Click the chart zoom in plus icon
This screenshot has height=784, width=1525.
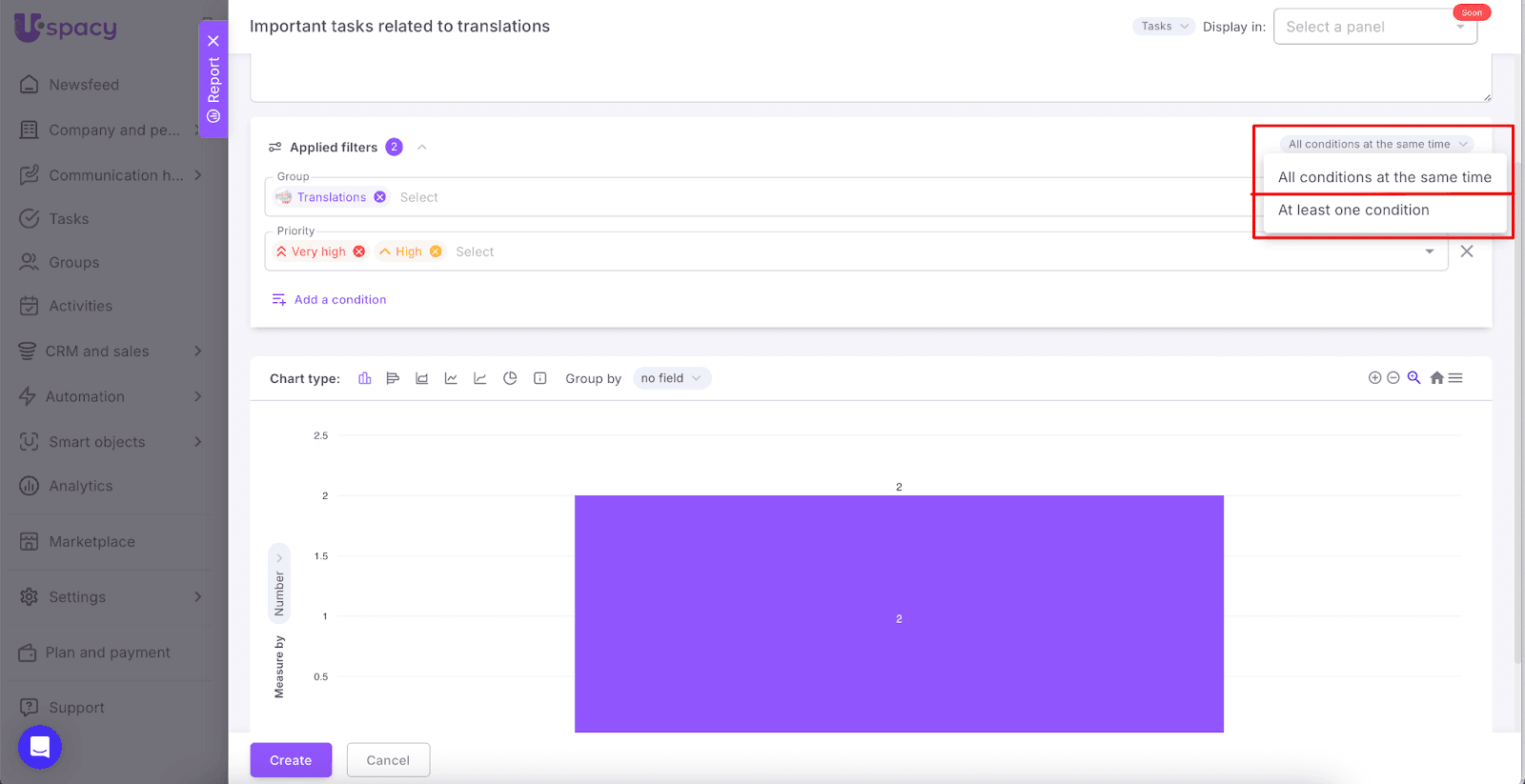pos(1374,378)
